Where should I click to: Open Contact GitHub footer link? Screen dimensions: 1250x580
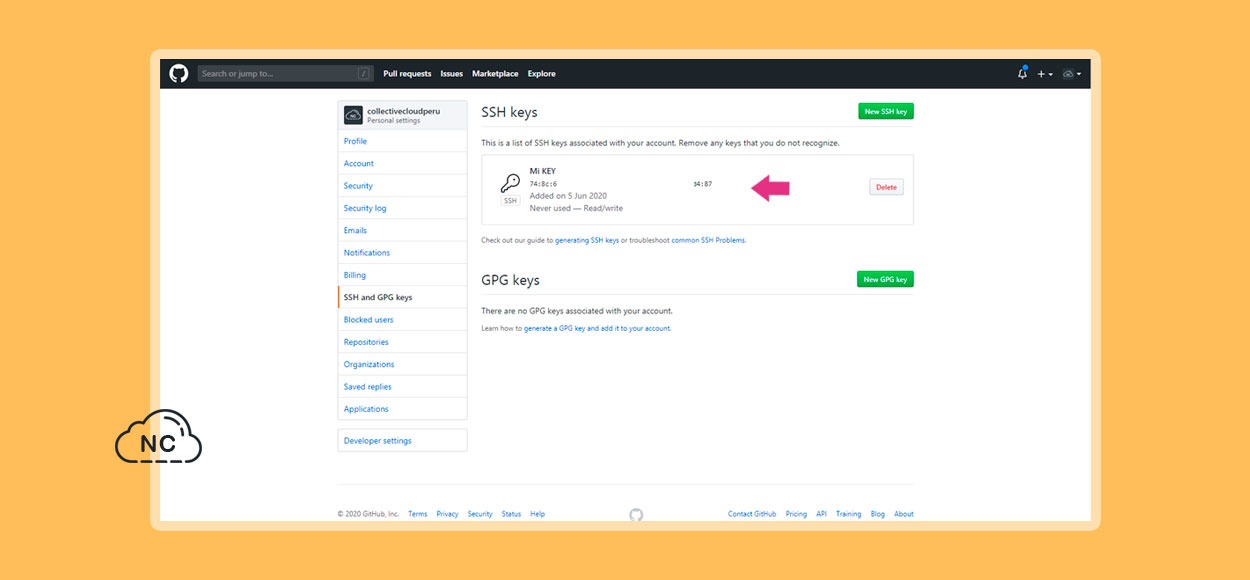(x=752, y=514)
